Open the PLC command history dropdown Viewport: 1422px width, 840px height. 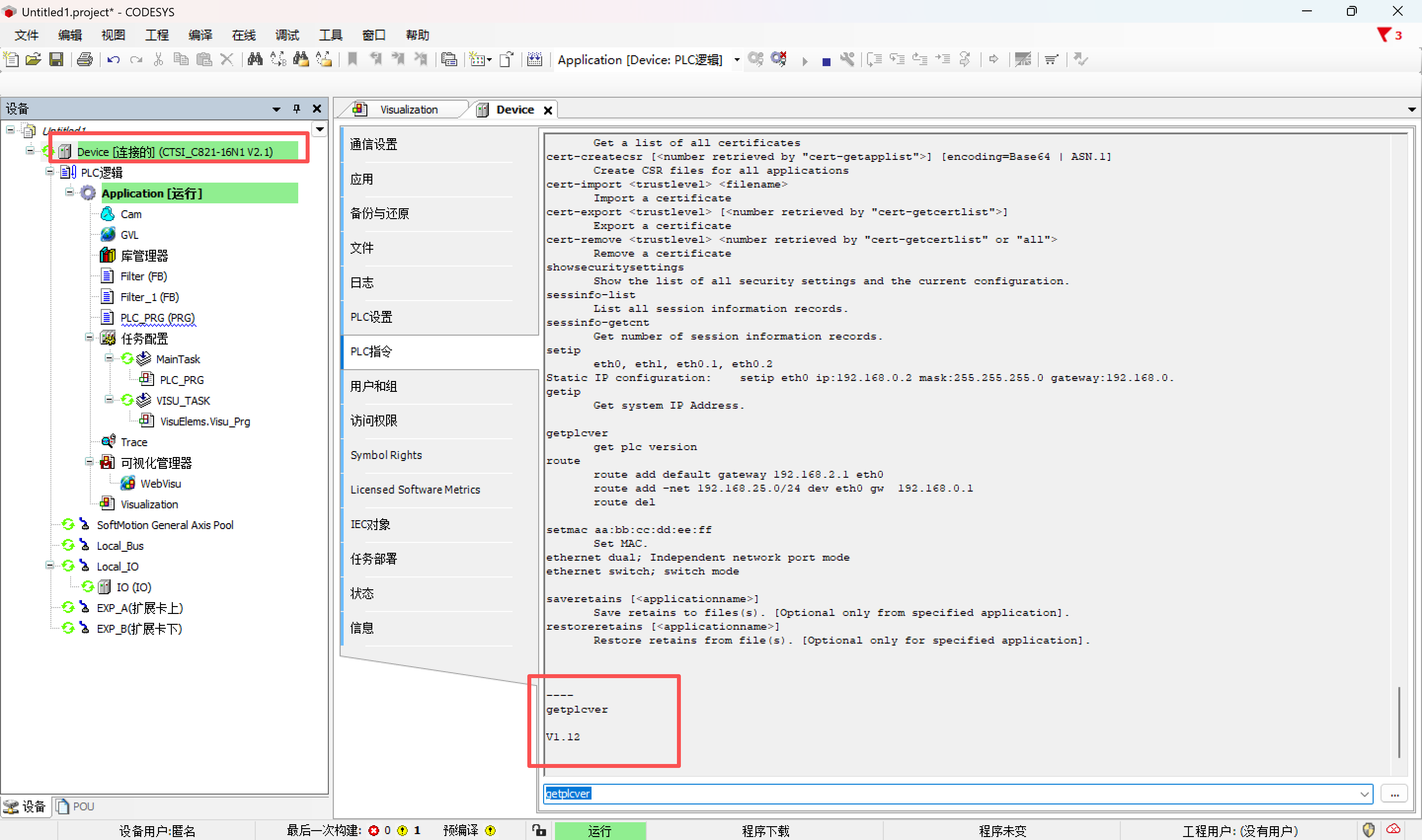pyautogui.click(x=1364, y=794)
